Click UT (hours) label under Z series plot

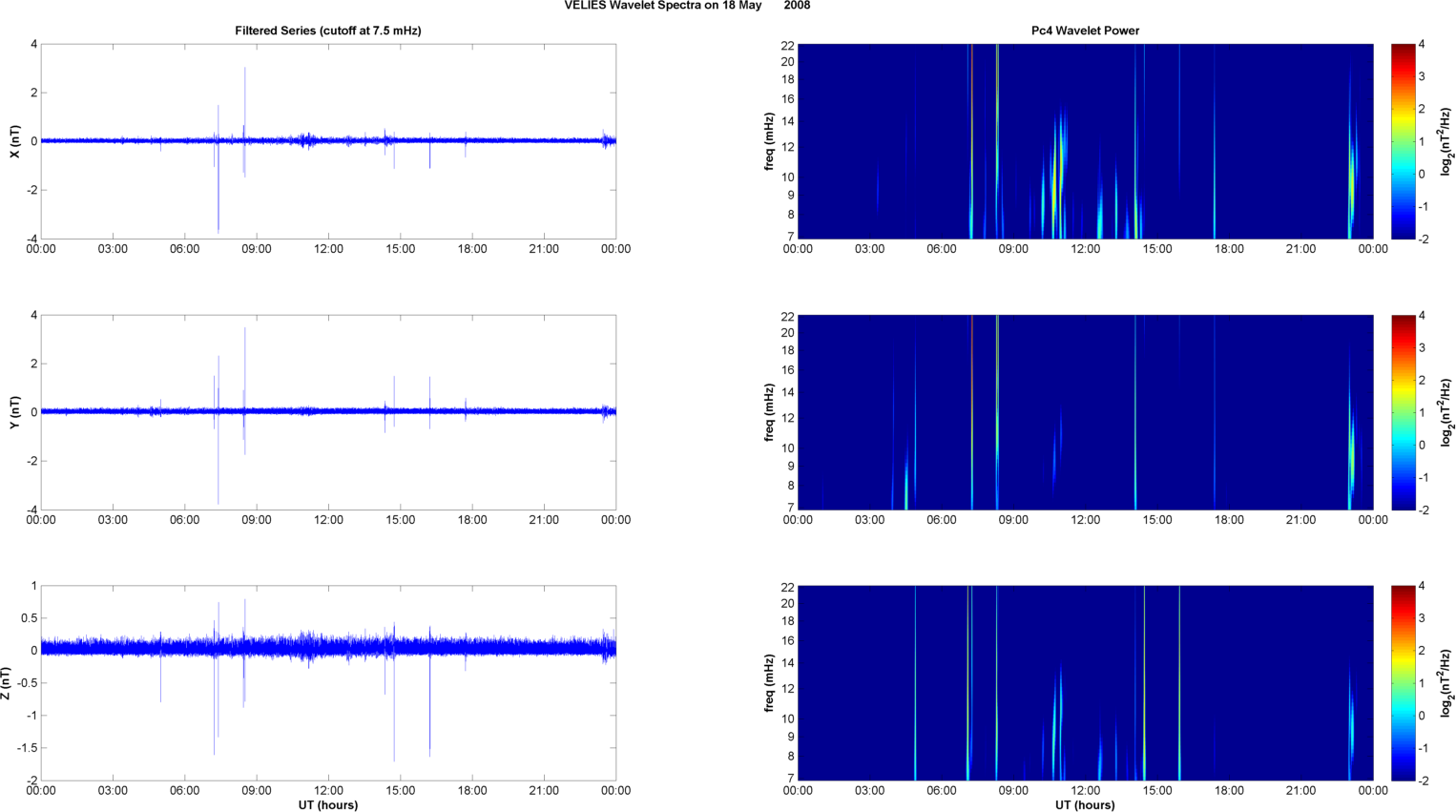pos(327,804)
